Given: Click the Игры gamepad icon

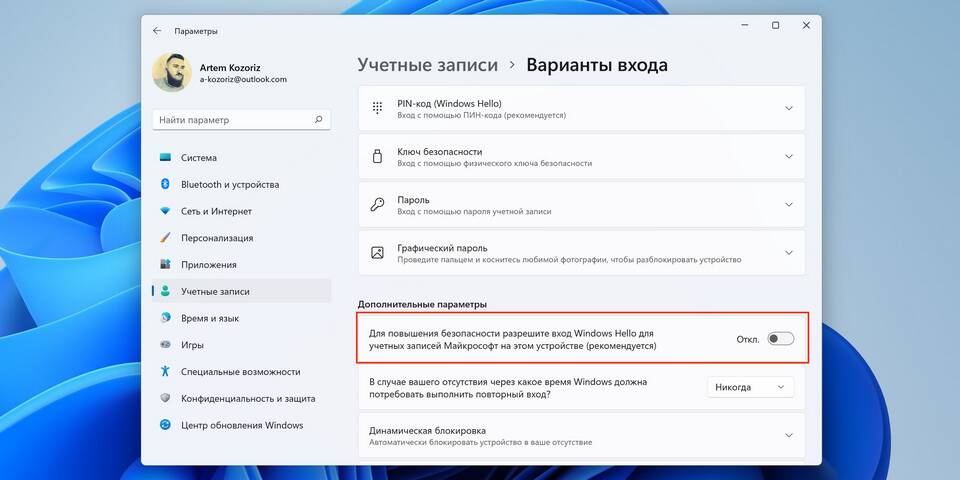Looking at the screenshot, I should (165, 345).
